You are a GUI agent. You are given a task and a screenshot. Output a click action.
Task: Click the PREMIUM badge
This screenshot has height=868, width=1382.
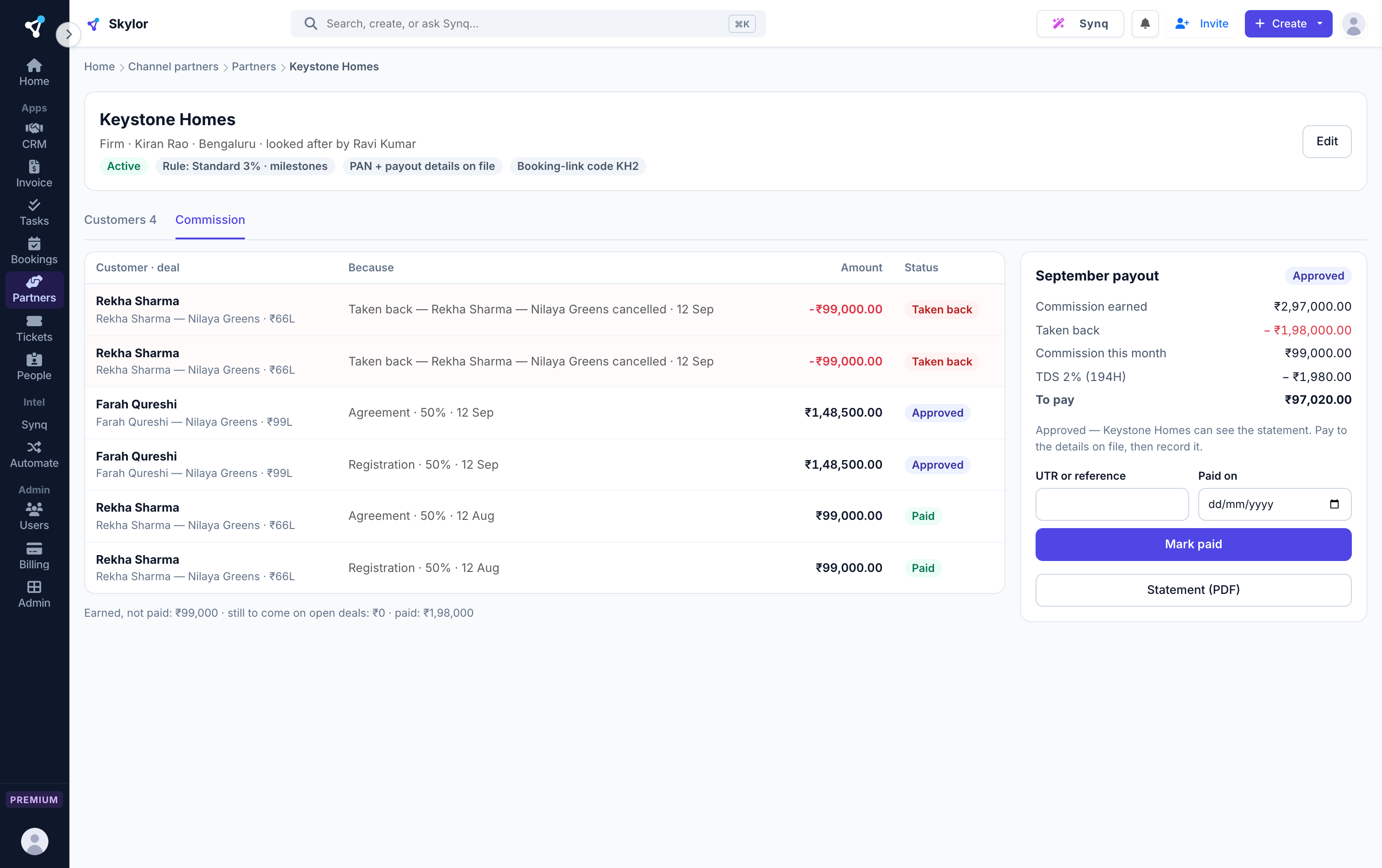(x=34, y=799)
